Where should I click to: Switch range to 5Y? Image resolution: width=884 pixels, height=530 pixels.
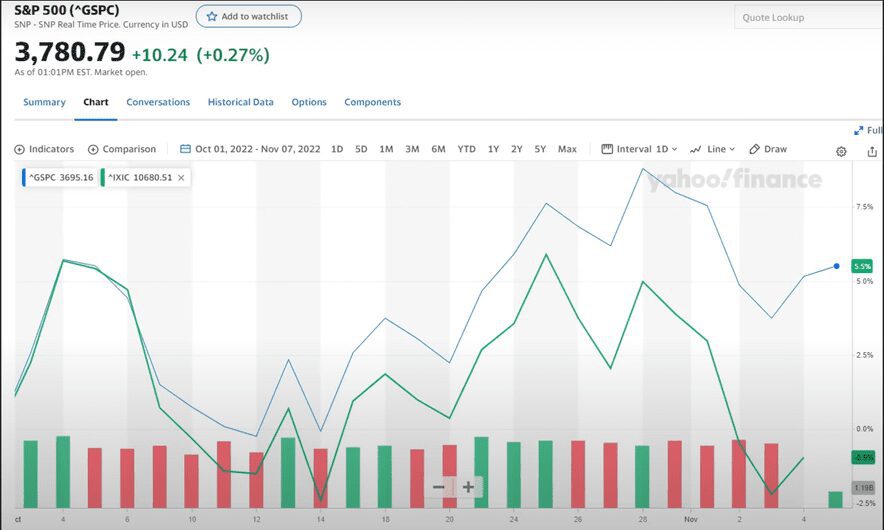pos(540,149)
